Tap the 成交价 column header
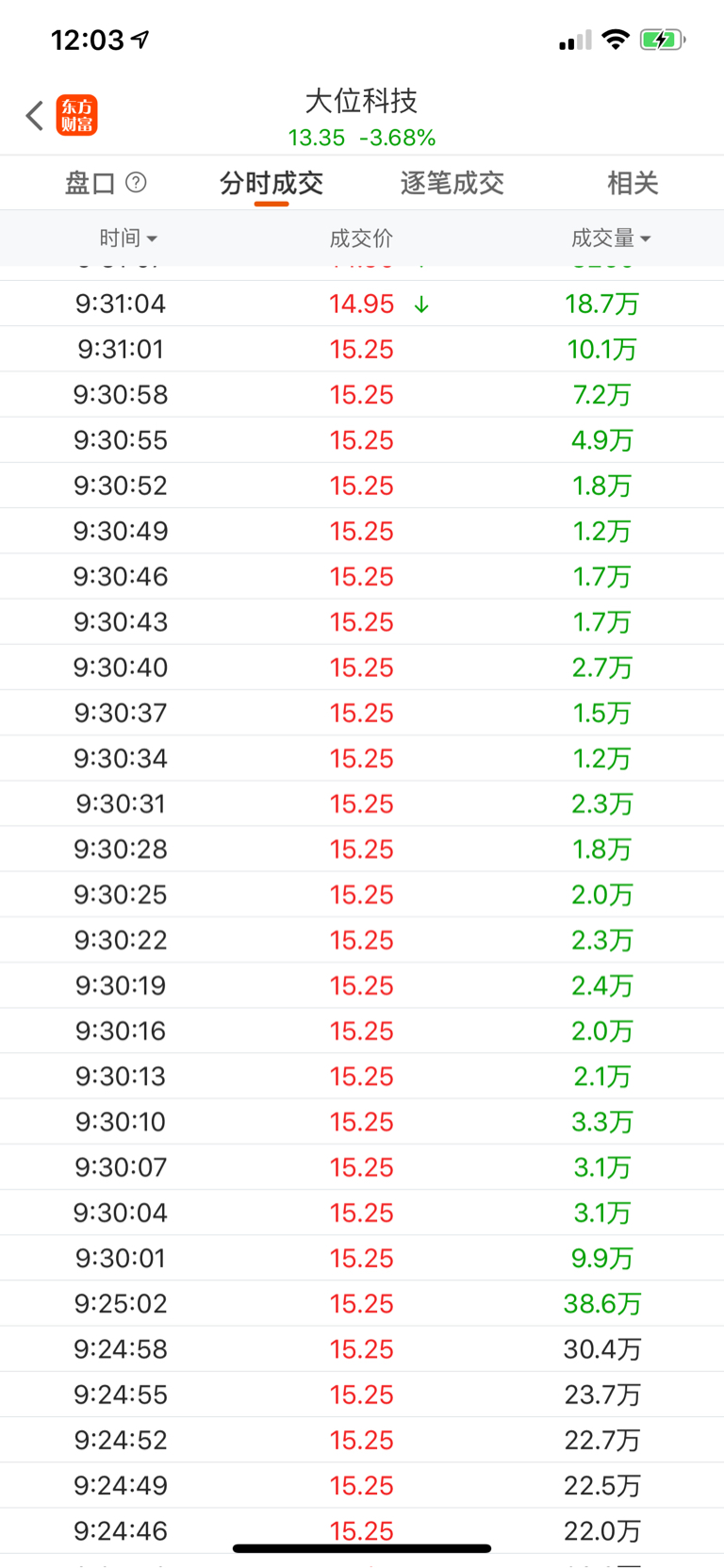This screenshot has height=1568, width=724. 361,239
